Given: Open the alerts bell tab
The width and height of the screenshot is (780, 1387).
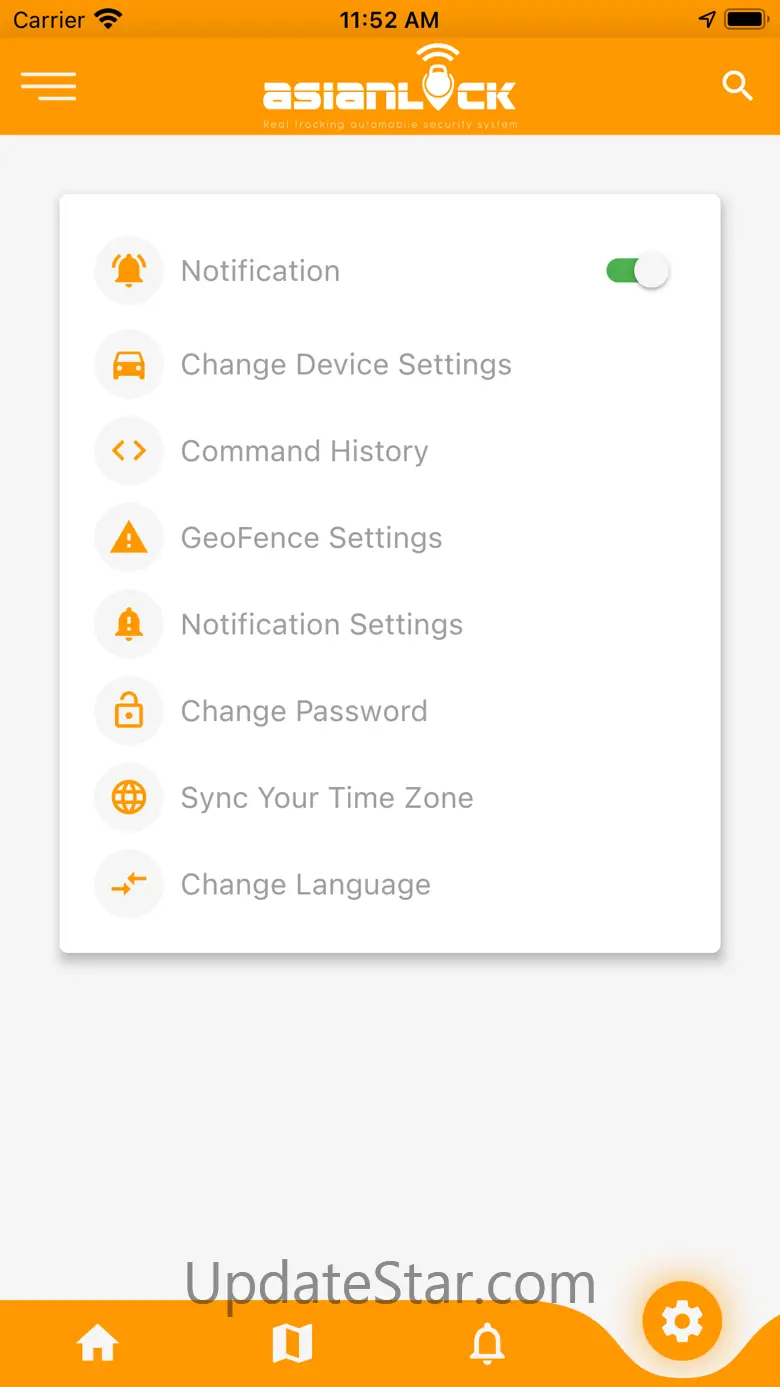Looking at the screenshot, I should [487, 1344].
